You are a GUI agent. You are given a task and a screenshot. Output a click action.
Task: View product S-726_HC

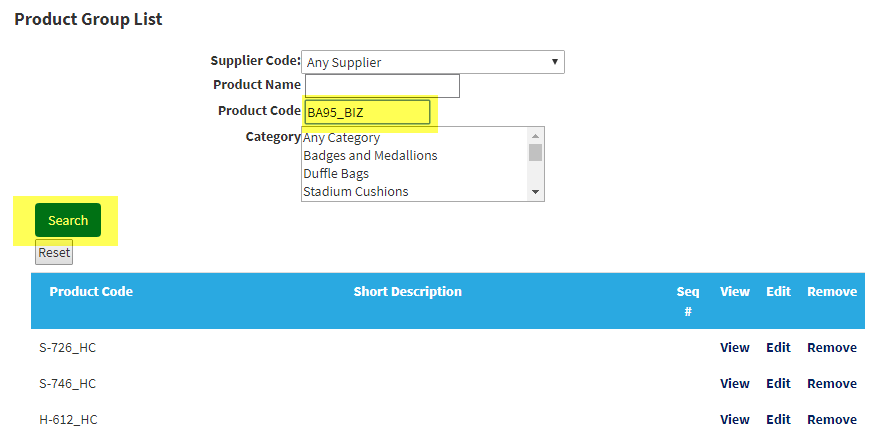(735, 347)
